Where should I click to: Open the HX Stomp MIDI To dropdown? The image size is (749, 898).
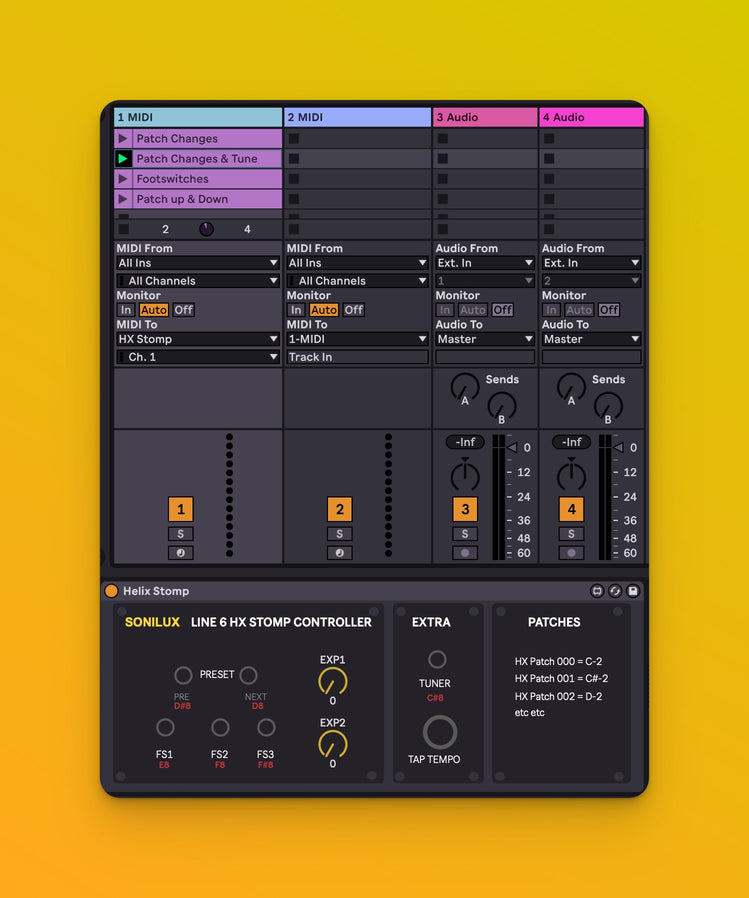point(197,339)
